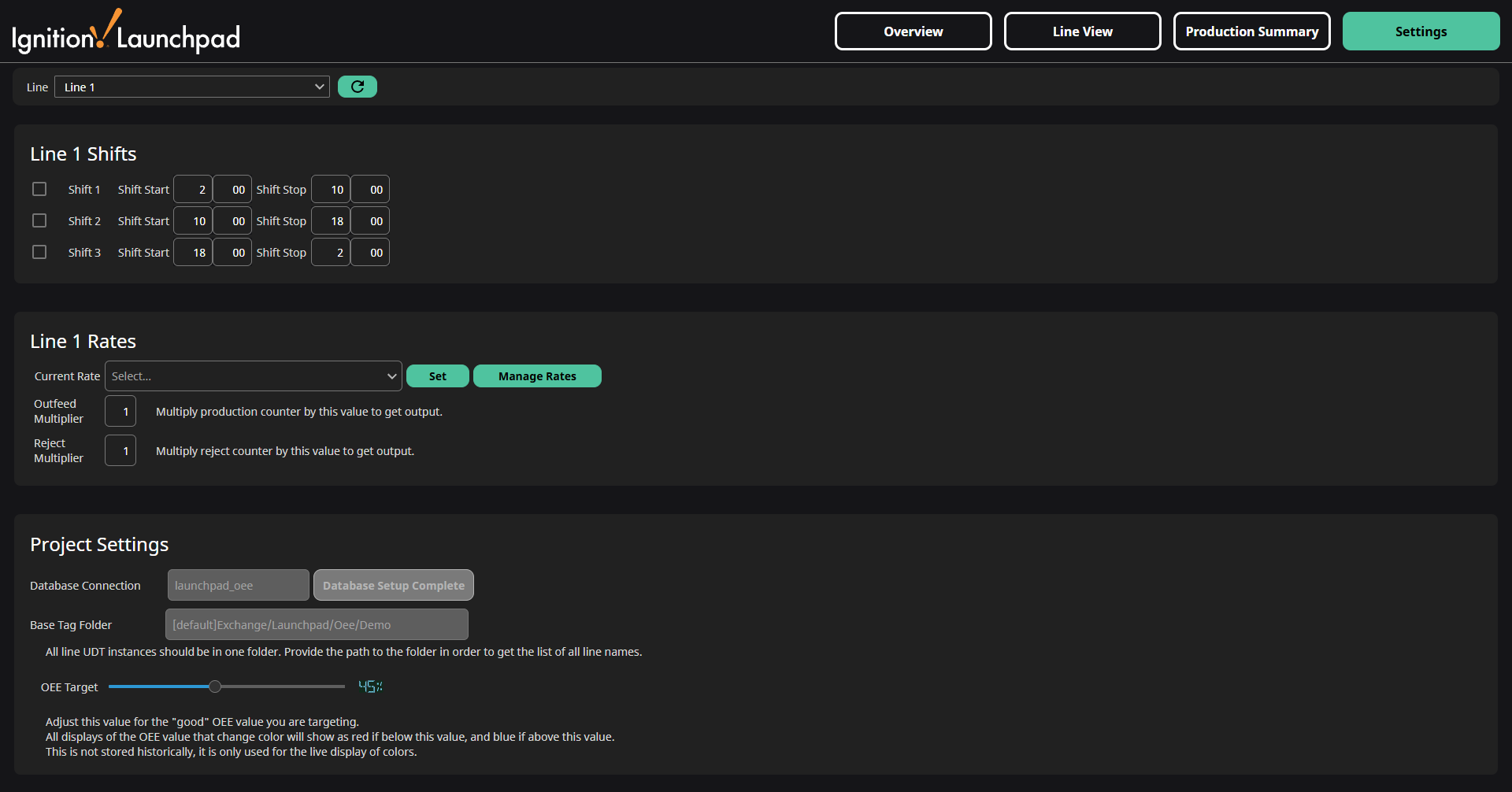Viewport: 1512px width, 792px height.
Task: Switch to Line View tab
Action: pyautogui.click(x=1082, y=31)
